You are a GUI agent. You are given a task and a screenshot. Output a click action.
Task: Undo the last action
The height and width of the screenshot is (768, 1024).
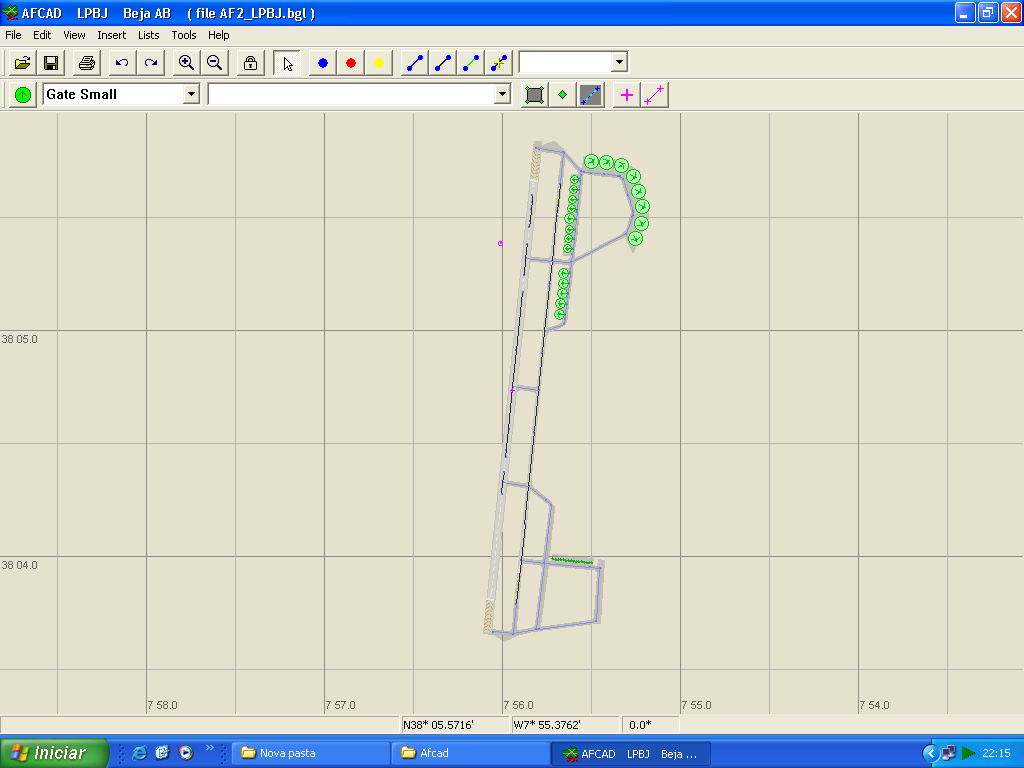[x=122, y=63]
